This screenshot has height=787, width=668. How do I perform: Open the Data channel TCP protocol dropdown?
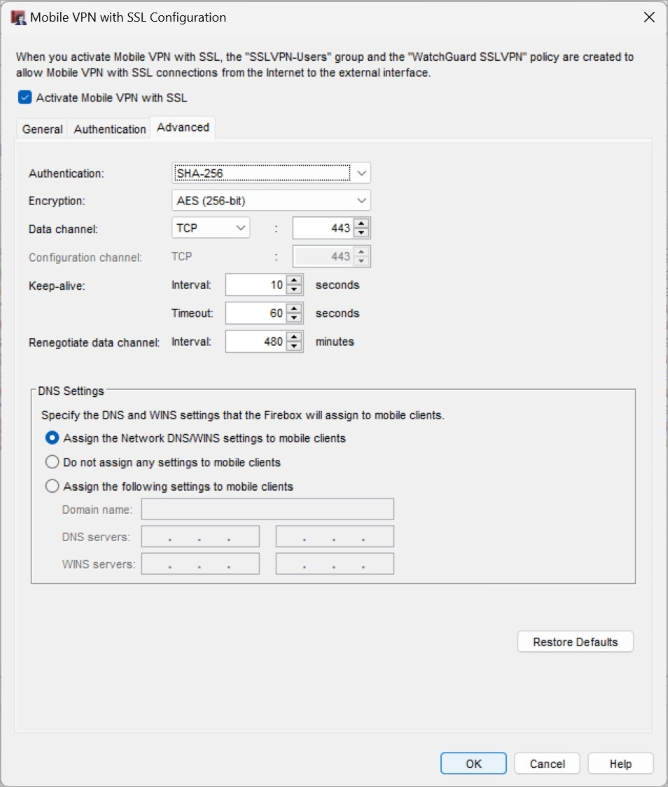[211, 228]
